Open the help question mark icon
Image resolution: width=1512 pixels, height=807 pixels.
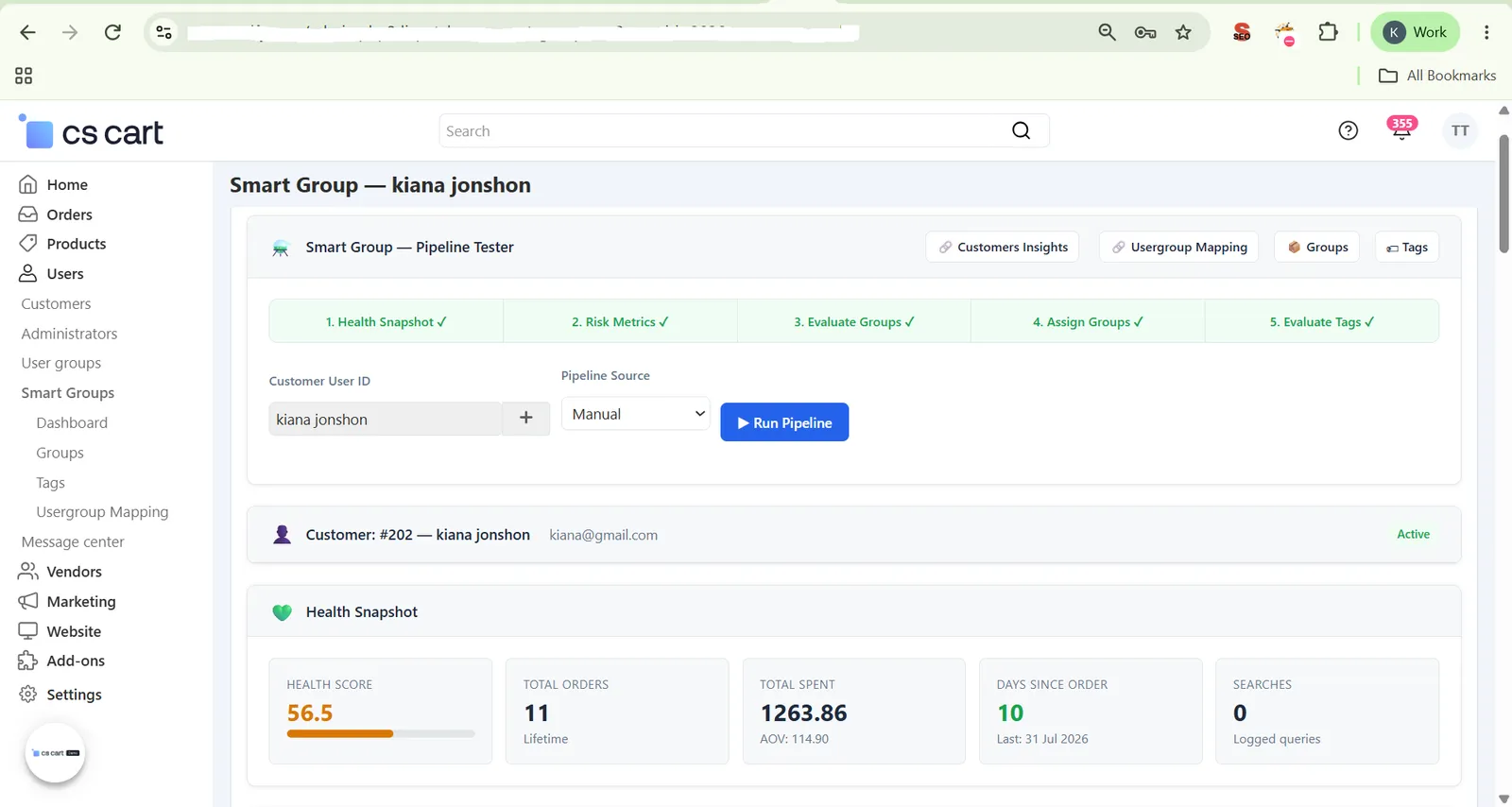coord(1349,130)
